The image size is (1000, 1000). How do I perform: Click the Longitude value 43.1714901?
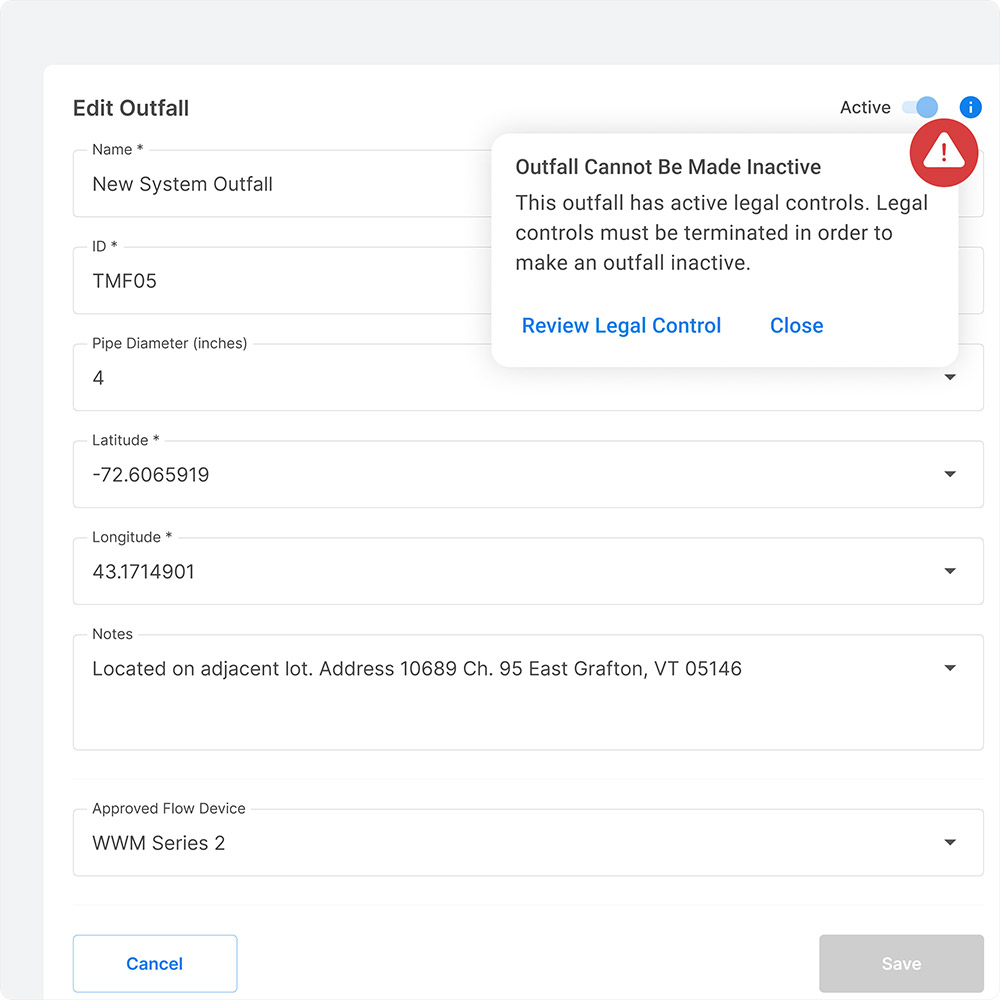[143, 571]
